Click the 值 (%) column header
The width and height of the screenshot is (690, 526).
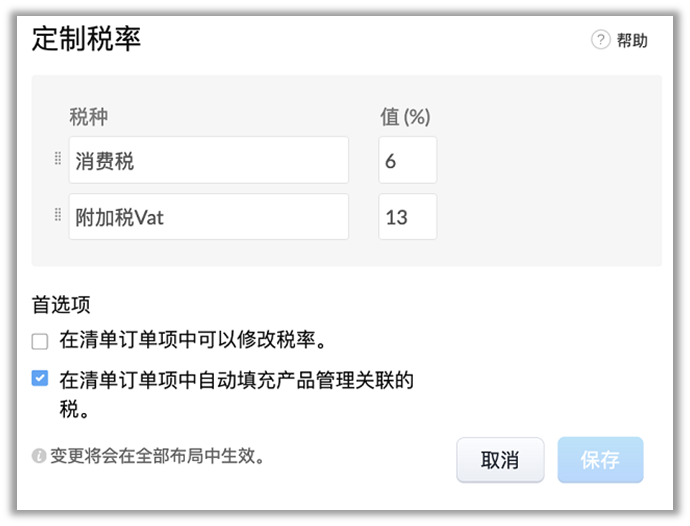(x=405, y=117)
